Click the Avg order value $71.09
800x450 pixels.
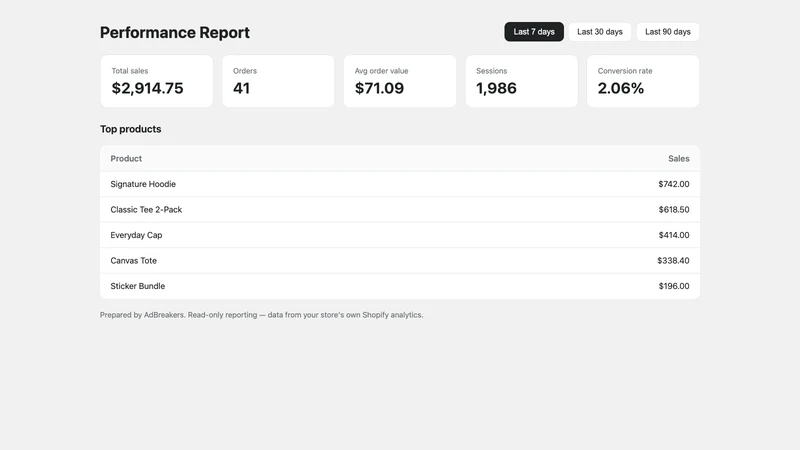tap(379, 88)
